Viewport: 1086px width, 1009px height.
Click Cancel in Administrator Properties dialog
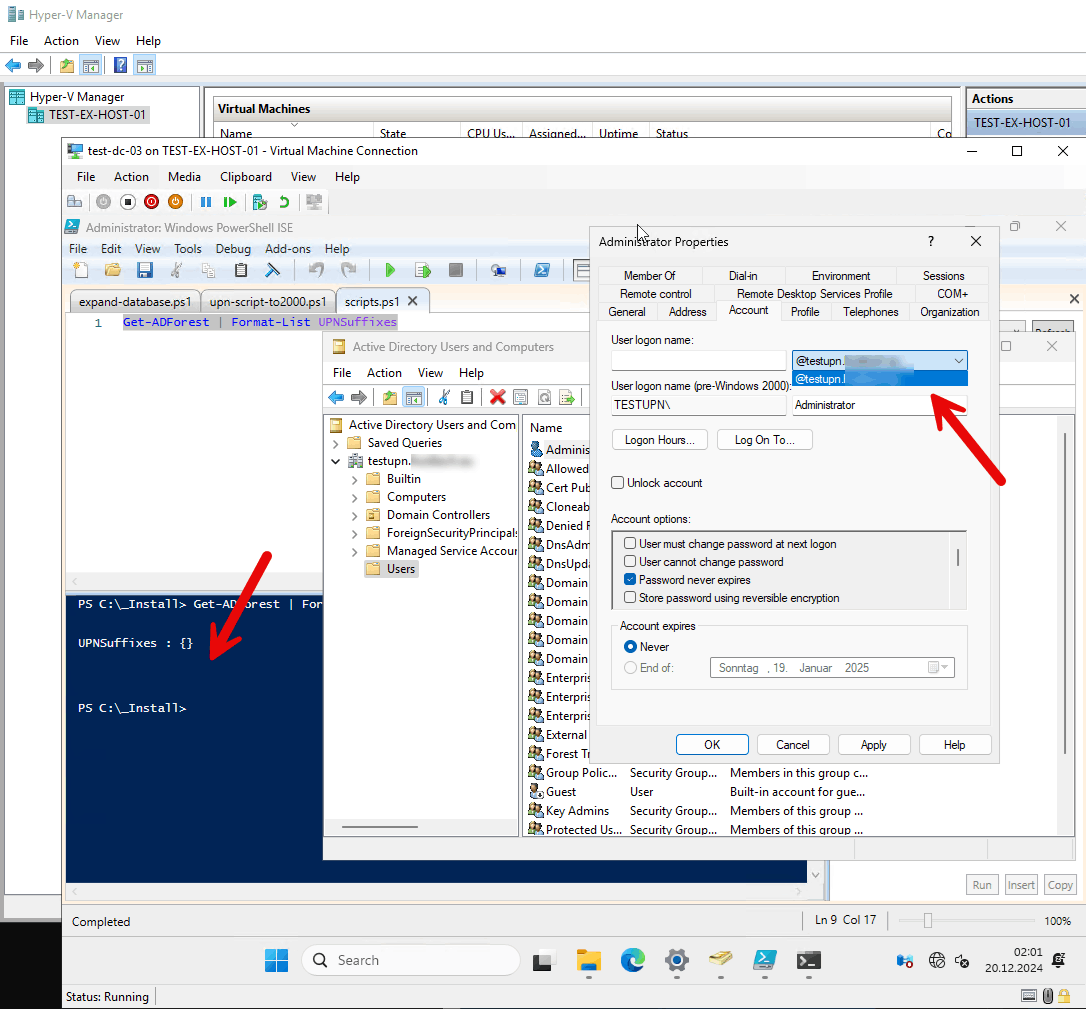click(x=792, y=744)
